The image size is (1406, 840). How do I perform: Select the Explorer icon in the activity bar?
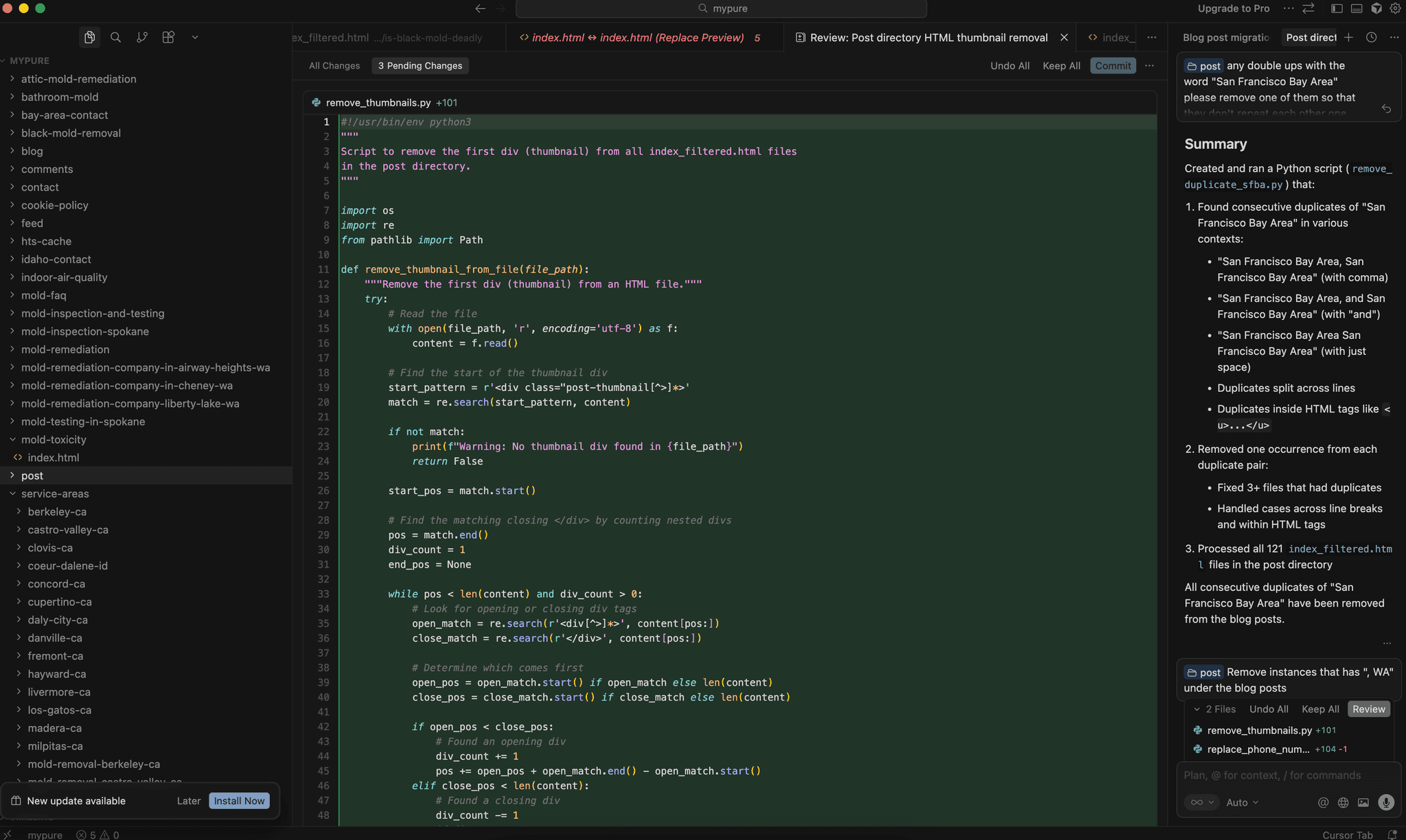coord(90,37)
